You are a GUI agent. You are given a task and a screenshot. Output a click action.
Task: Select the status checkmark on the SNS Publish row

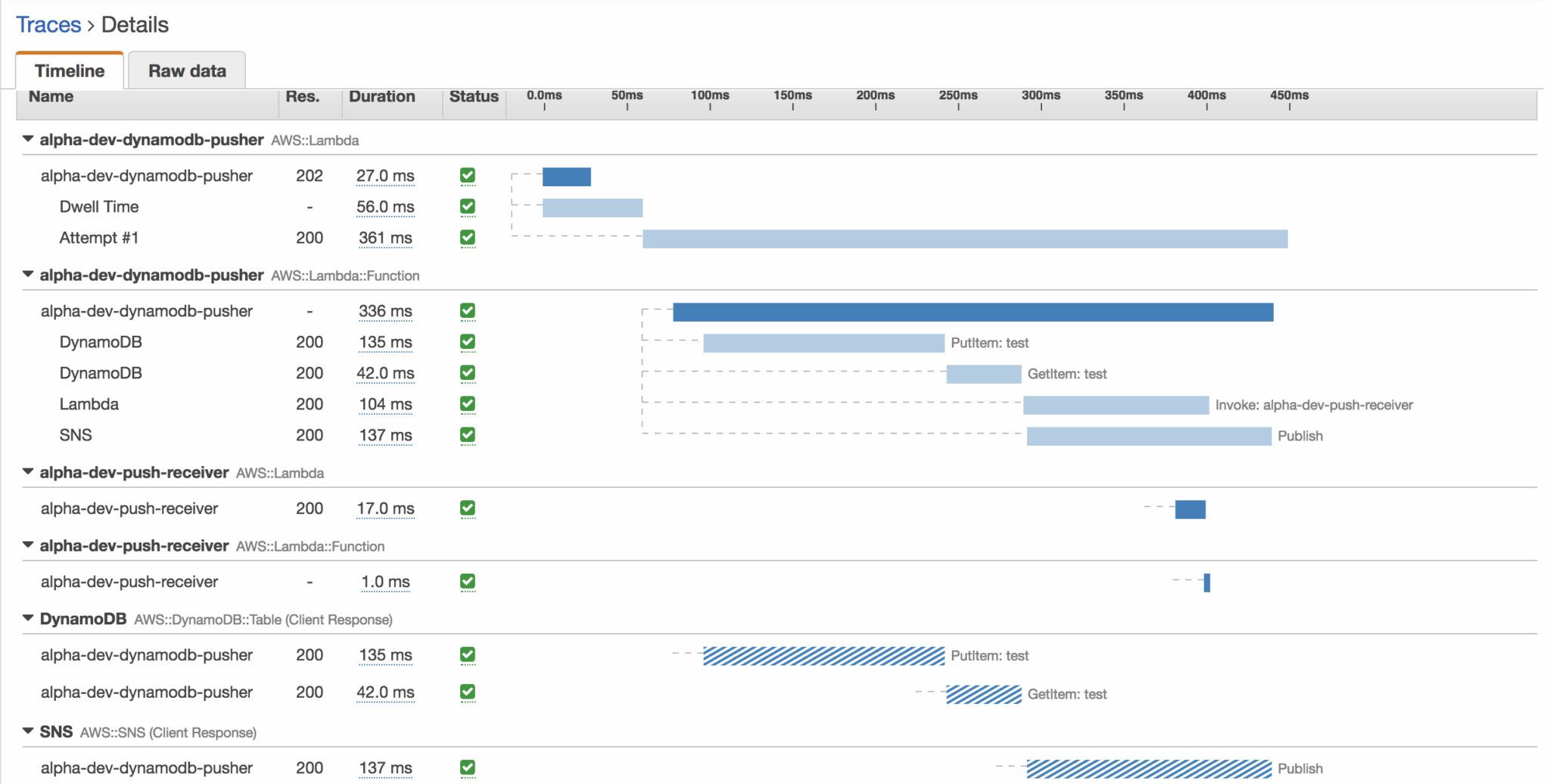(x=468, y=435)
